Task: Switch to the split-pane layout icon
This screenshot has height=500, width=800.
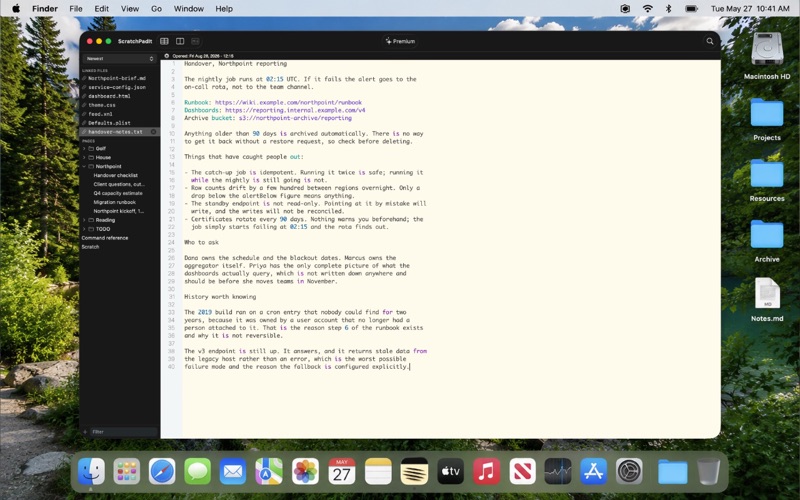Action: [180, 41]
